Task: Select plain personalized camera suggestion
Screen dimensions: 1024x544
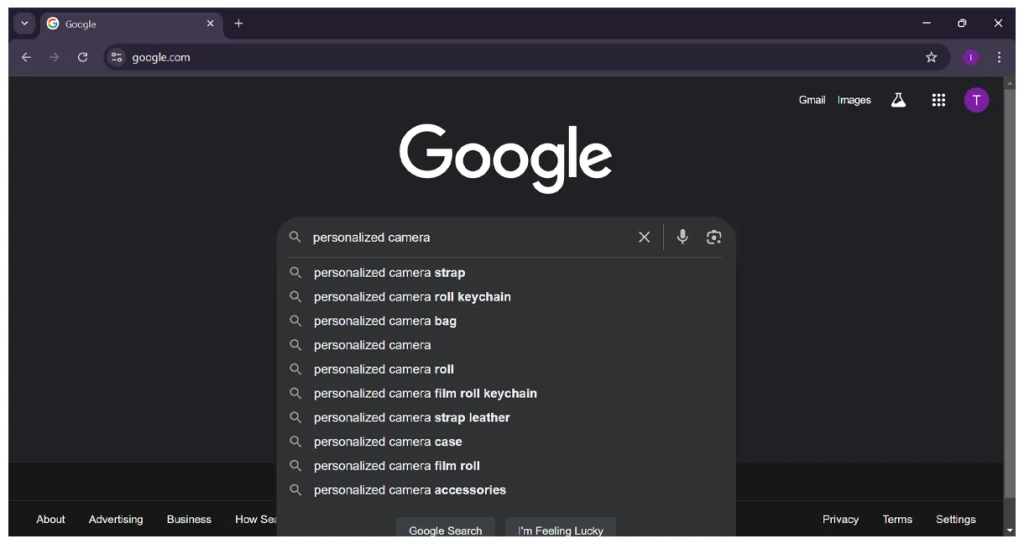Action: pos(506,345)
